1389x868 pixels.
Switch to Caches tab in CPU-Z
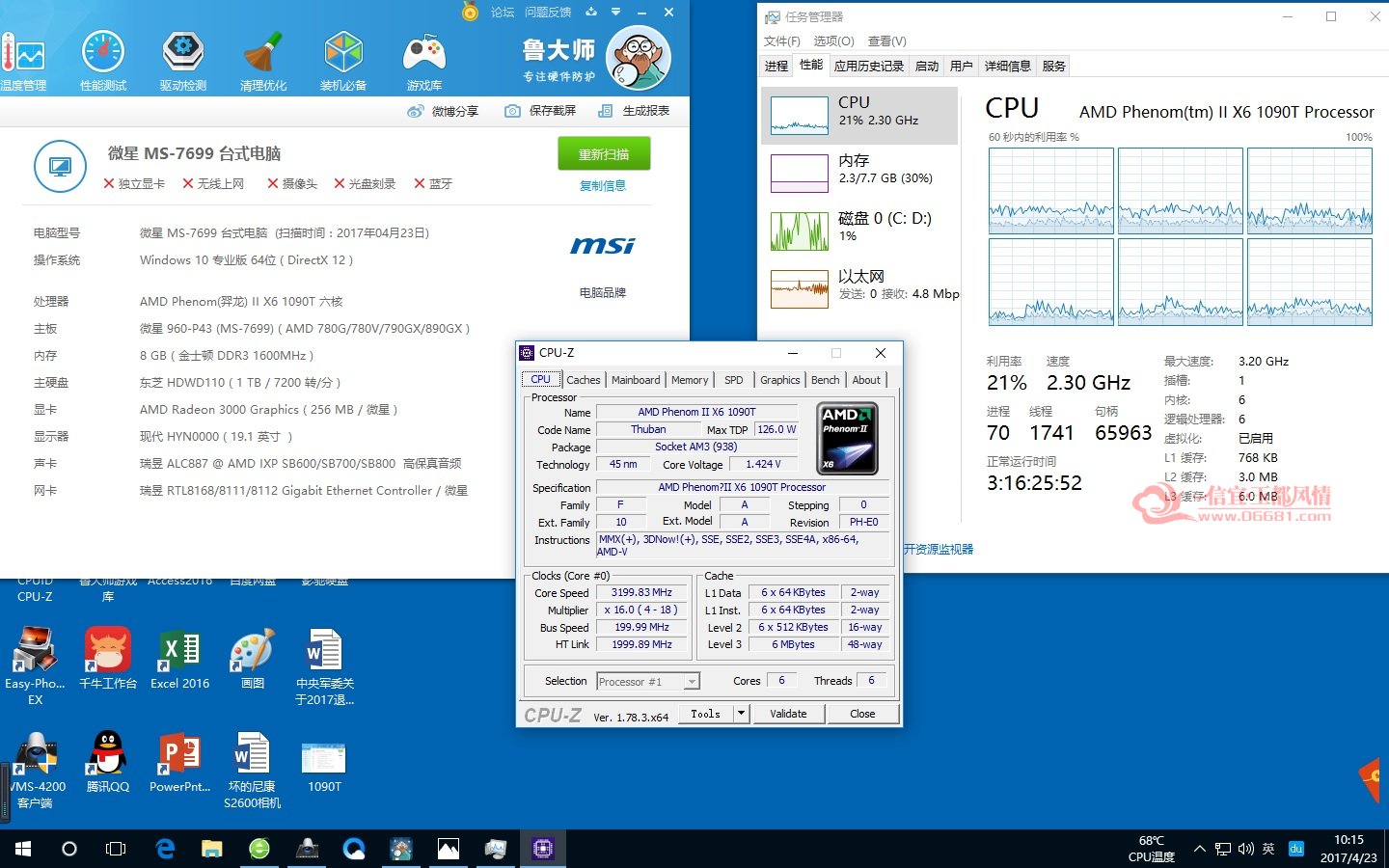point(584,380)
